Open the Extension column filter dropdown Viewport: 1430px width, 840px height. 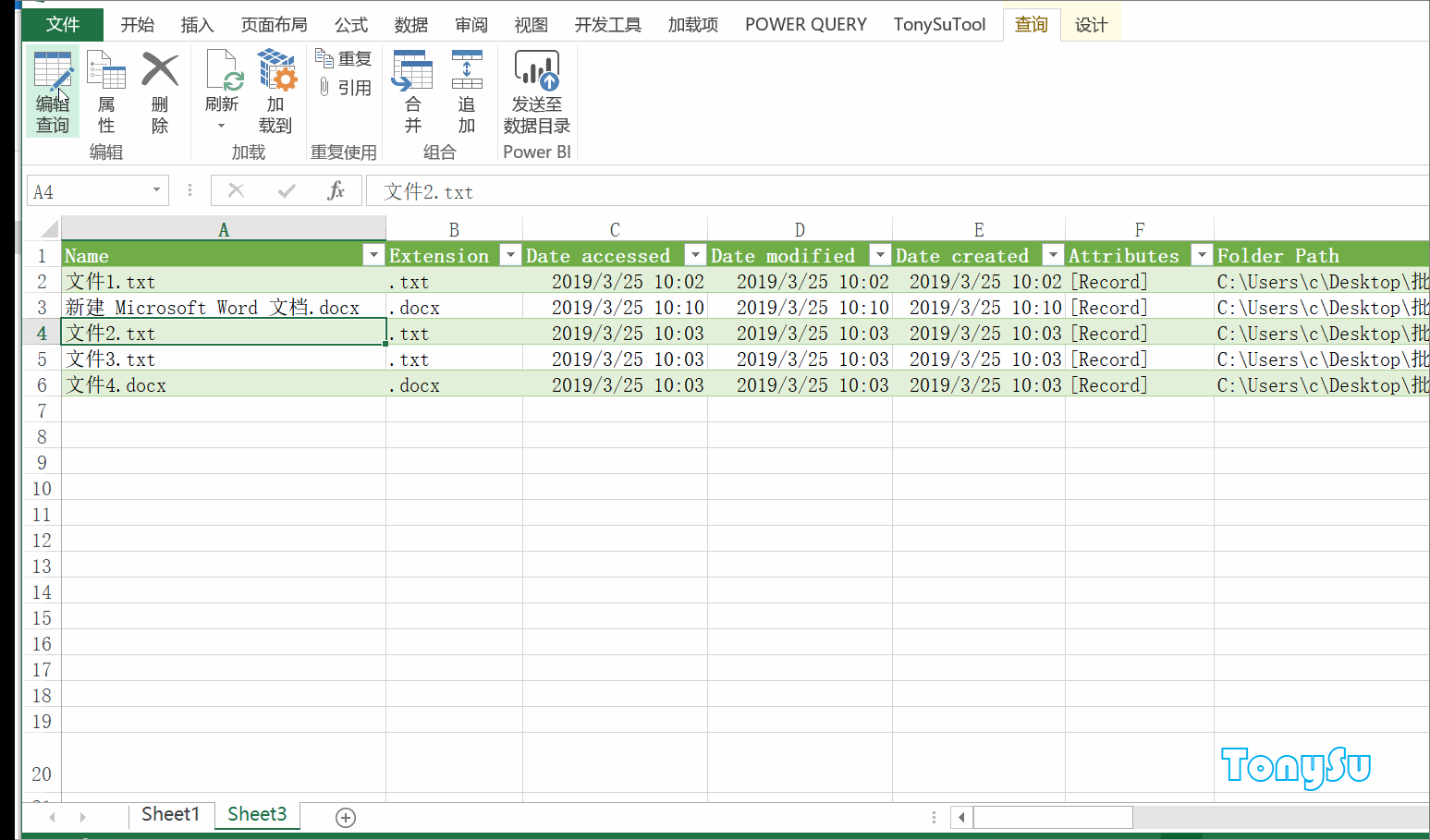pyautogui.click(x=509, y=254)
